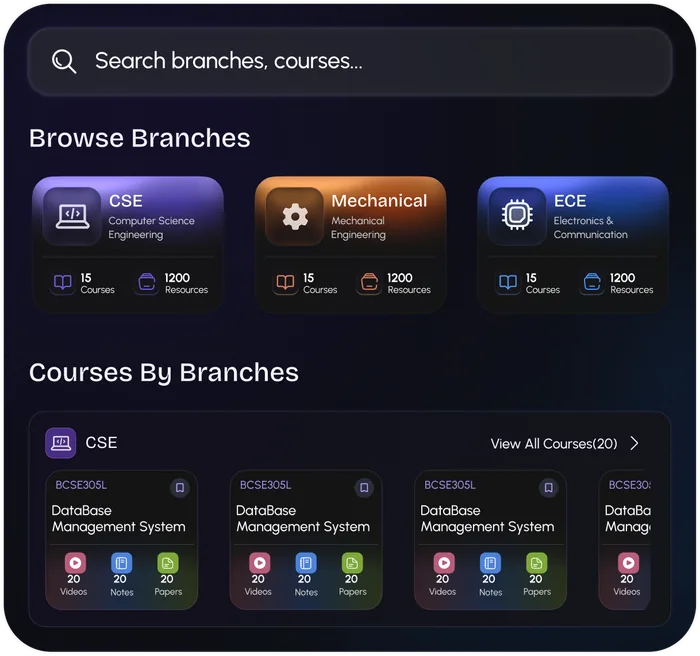Bookmark the first DataBase Management System card
This screenshot has height=656, width=700.
tap(180, 488)
